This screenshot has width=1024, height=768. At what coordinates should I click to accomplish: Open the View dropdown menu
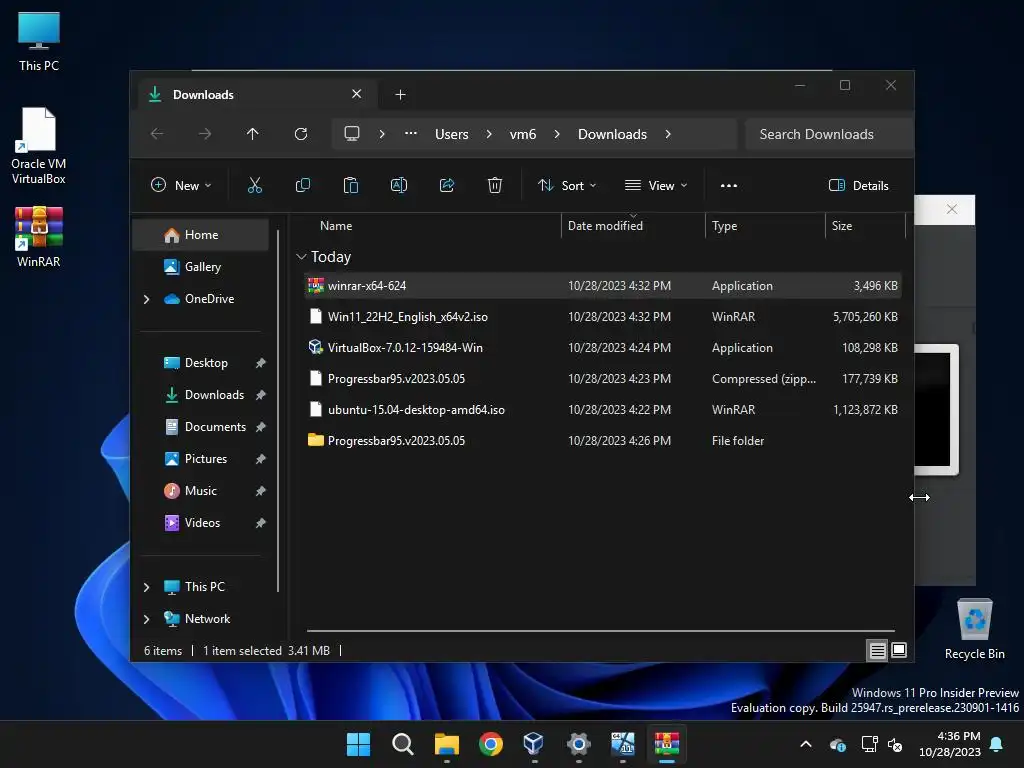click(656, 185)
